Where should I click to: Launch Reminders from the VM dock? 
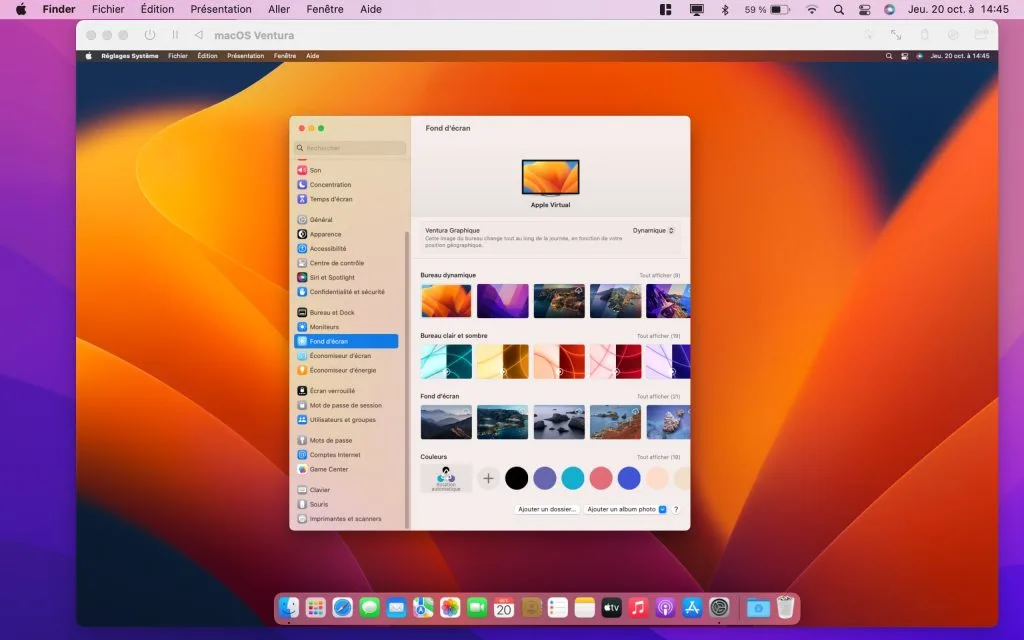558,608
